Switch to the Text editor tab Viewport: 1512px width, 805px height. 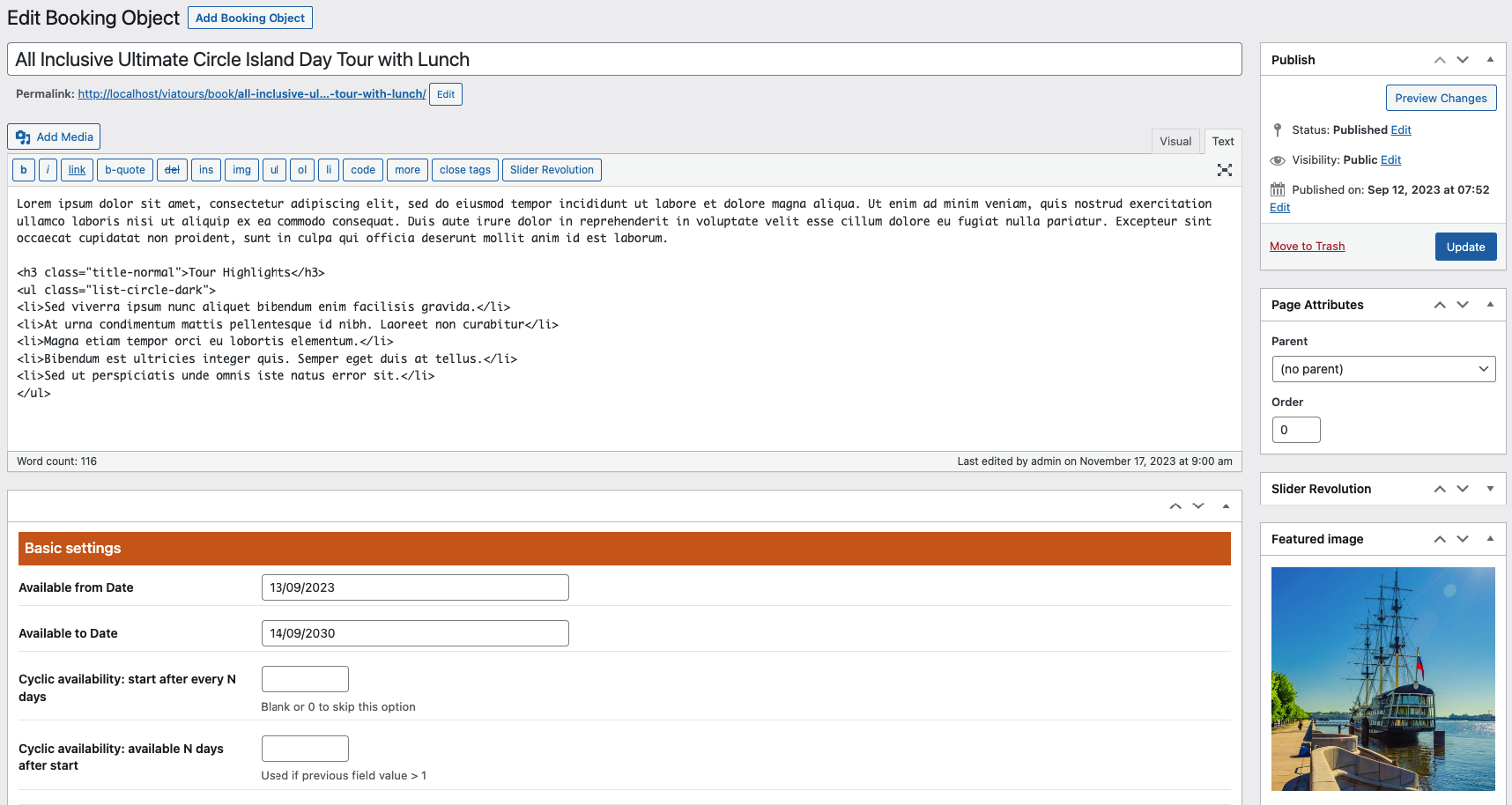click(x=1222, y=141)
